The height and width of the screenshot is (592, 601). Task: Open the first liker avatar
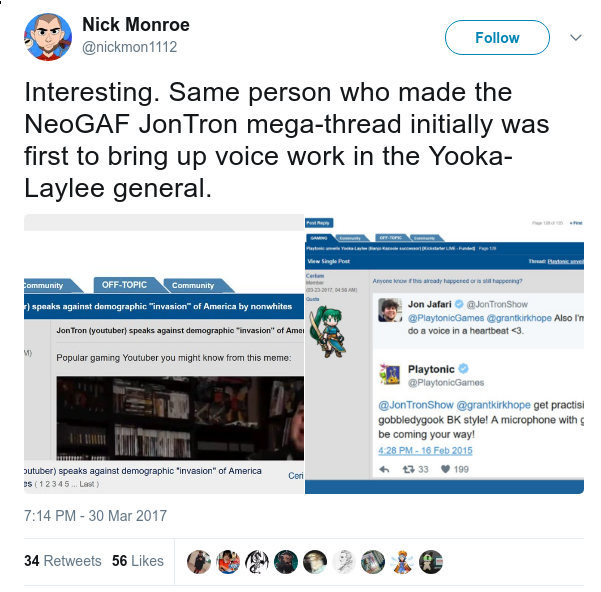tap(199, 562)
